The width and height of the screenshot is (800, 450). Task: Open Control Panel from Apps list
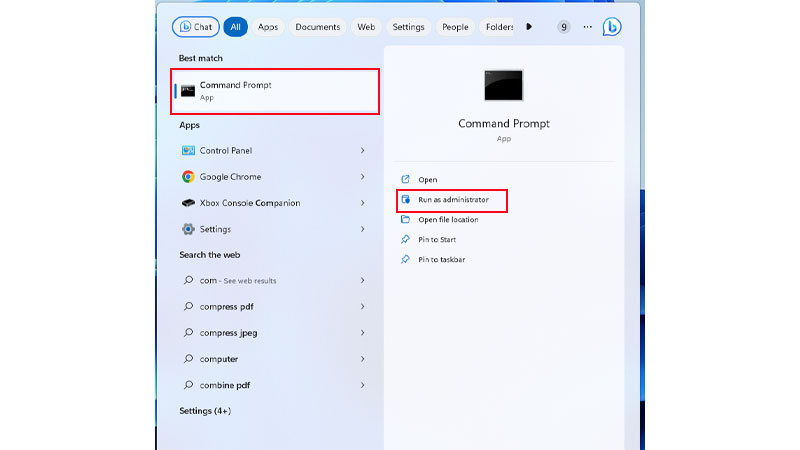pos(274,151)
